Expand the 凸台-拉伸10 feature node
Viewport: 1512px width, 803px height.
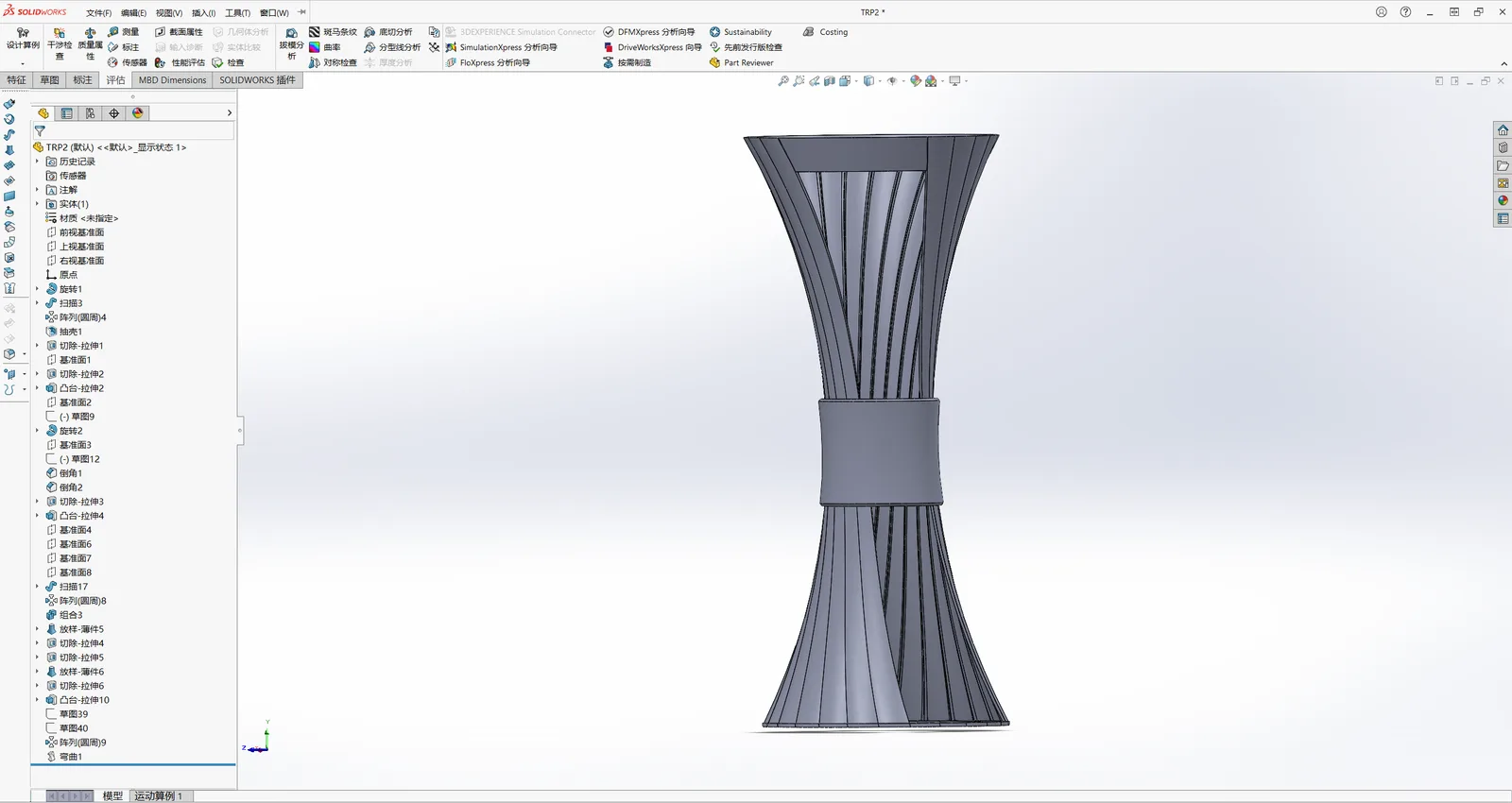point(38,700)
